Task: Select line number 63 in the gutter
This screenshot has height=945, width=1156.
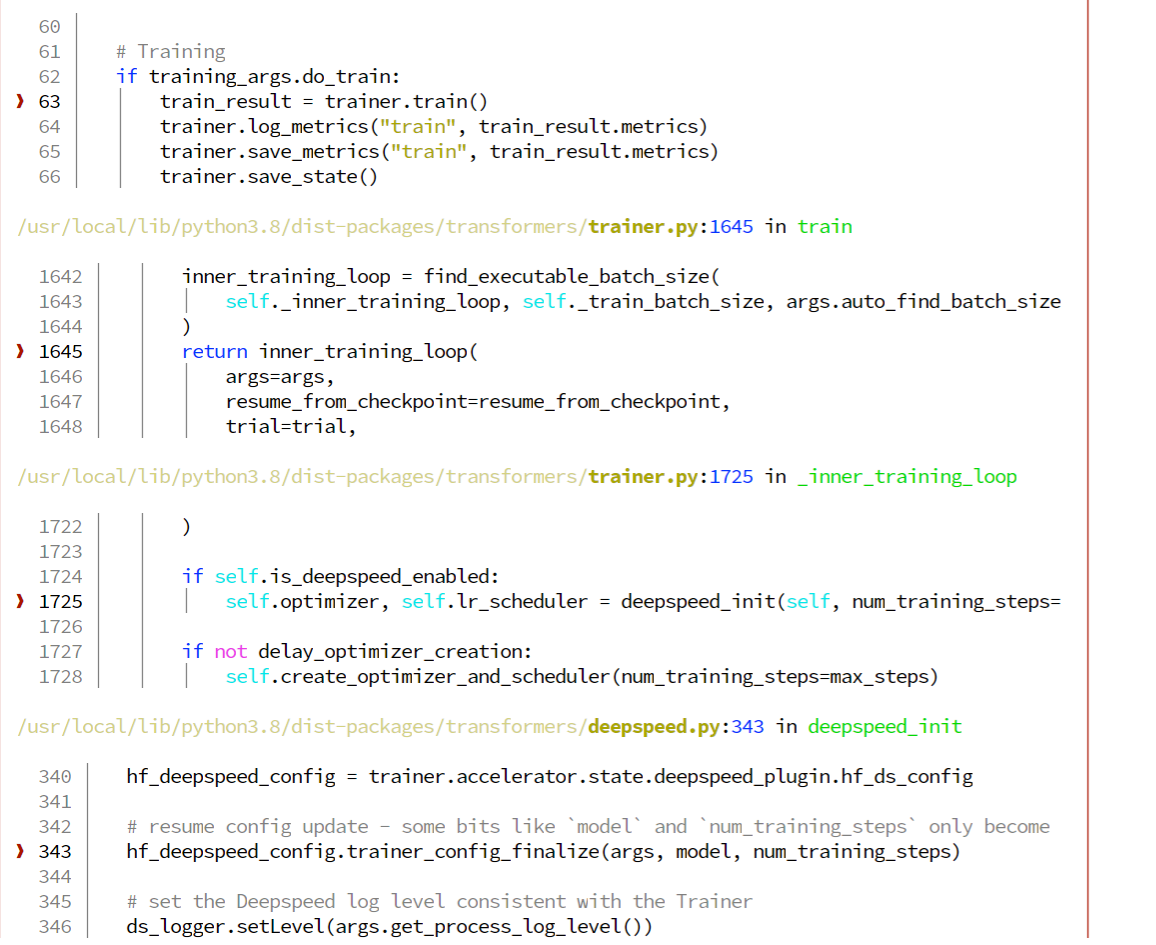Action: click(49, 101)
